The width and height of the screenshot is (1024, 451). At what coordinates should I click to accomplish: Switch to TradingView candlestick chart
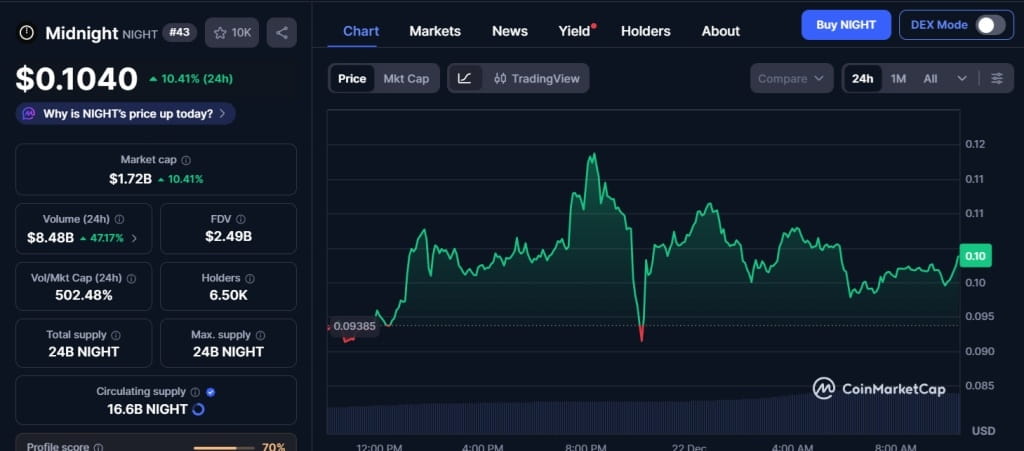(x=537, y=78)
